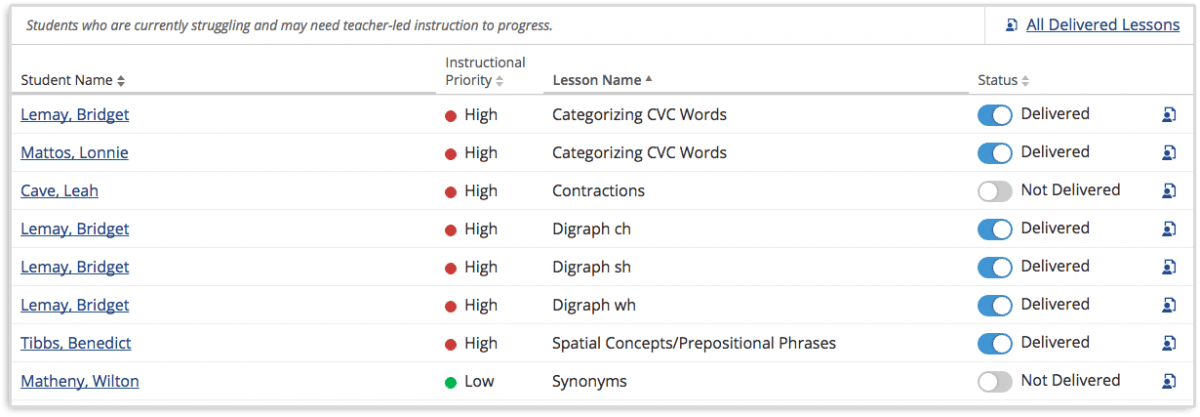The image size is (1200, 417).
Task: Open lesson document icon for Synonyms row
Action: pyautogui.click(x=1168, y=381)
